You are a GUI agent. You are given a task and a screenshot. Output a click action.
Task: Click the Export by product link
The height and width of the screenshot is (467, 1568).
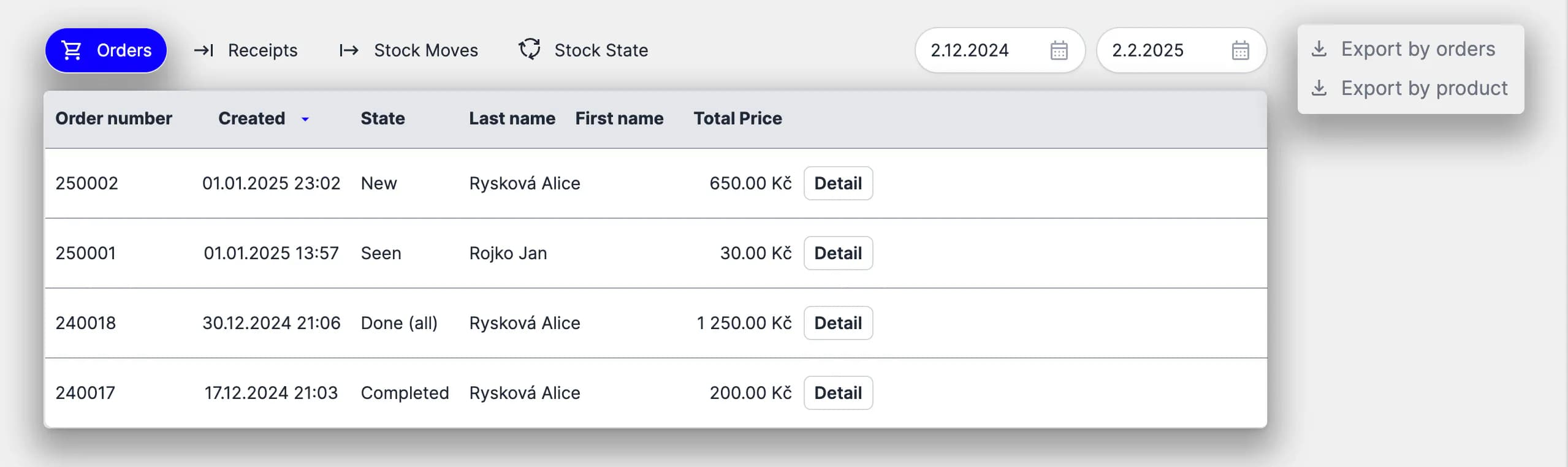pos(1423,88)
